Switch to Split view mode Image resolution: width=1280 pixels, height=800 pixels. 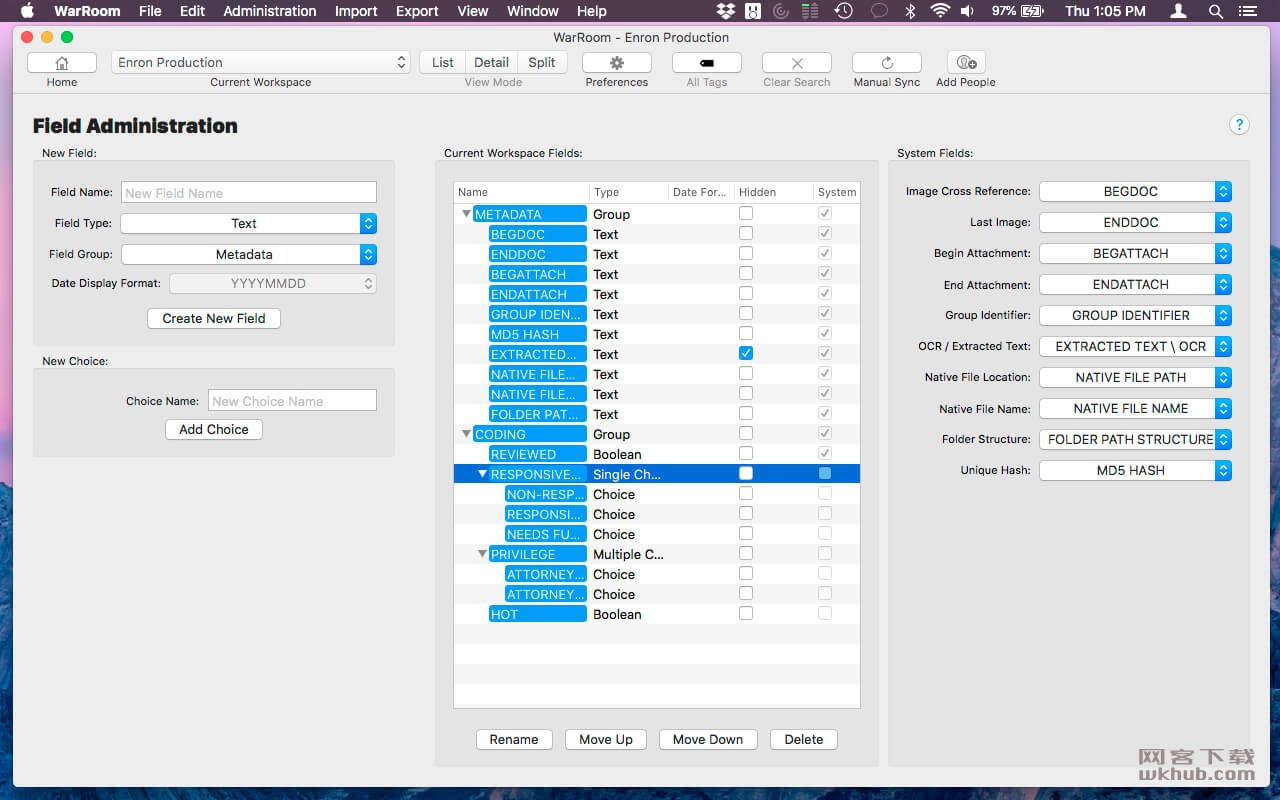(542, 62)
